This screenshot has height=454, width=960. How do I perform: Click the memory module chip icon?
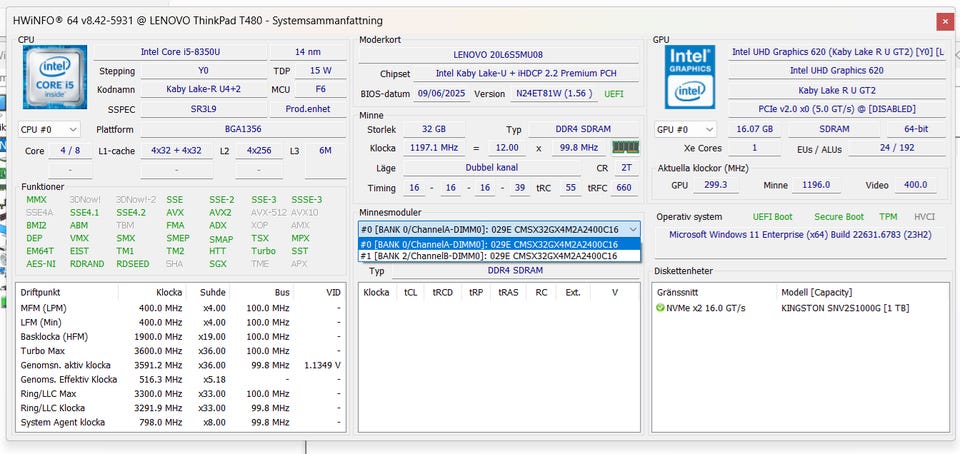click(627, 149)
